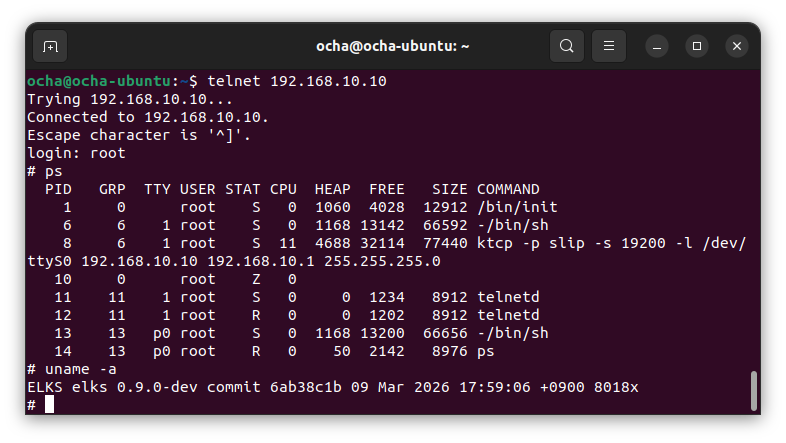Click the PID column header
Screen dimensions: 786x443
pyautogui.click(x=58, y=189)
